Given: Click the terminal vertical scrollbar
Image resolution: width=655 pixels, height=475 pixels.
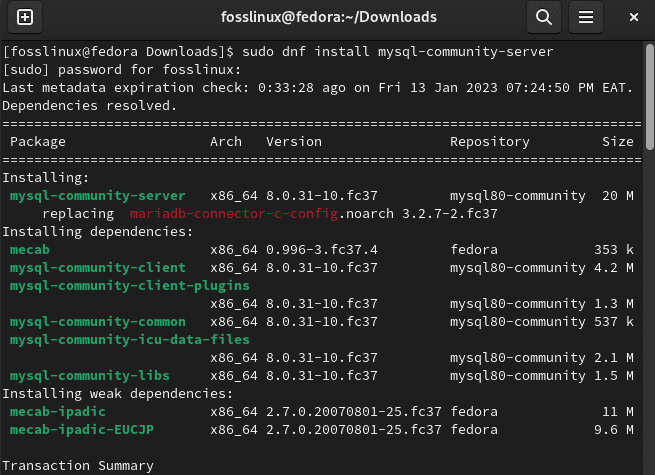Looking at the screenshot, I should (650, 97).
